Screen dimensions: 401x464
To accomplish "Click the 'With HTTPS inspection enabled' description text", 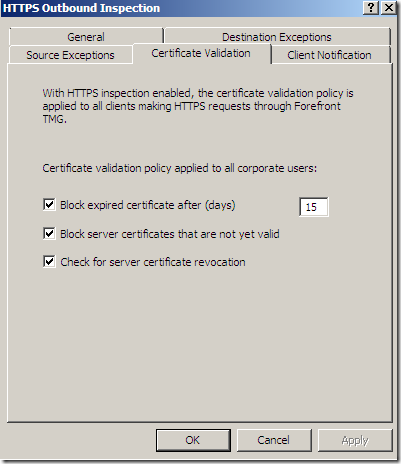I will tap(198, 106).
